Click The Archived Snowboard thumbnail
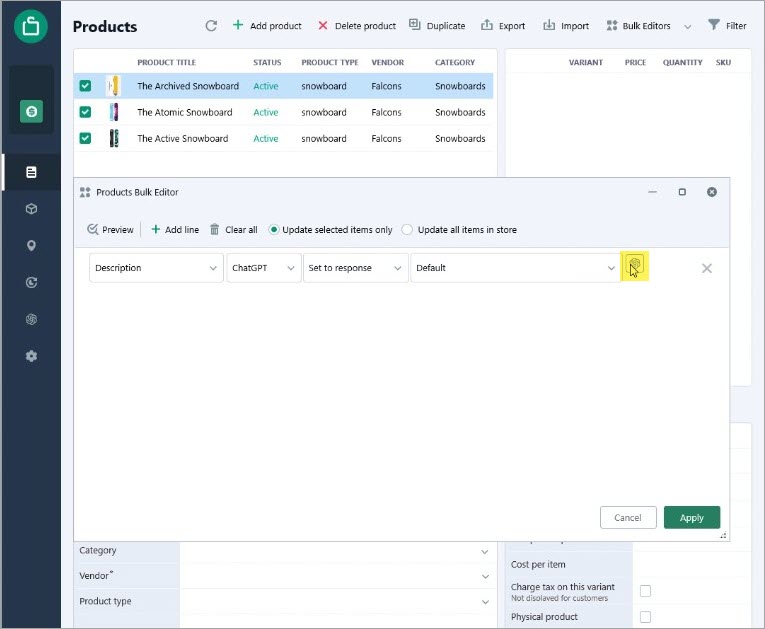 point(113,86)
